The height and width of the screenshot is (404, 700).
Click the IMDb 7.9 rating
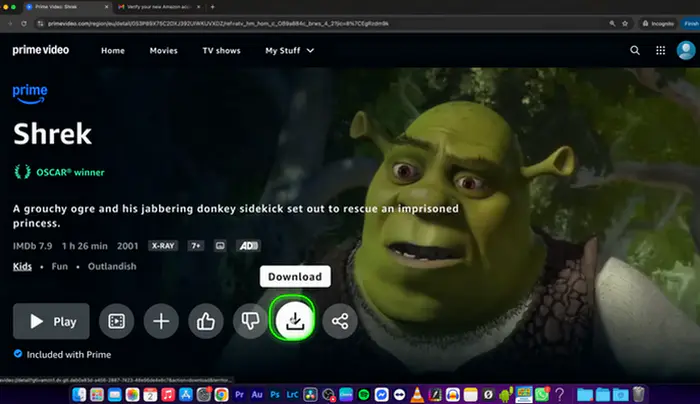tap(33, 246)
